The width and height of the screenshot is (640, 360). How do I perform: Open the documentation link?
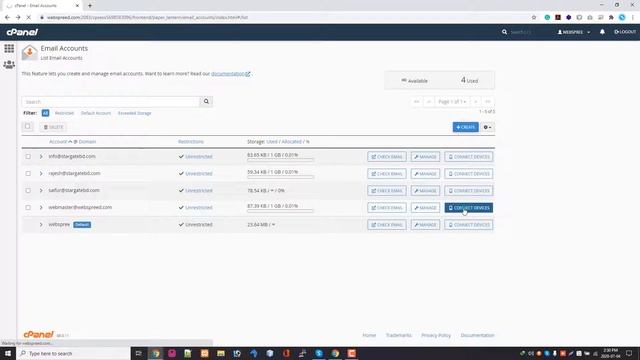pyautogui.click(x=231, y=74)
